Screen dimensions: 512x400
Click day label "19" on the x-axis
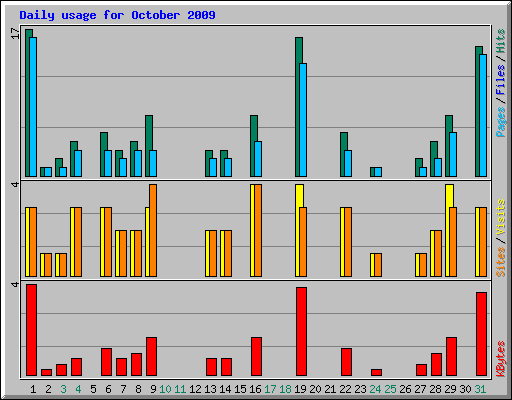tap(300, 389)
